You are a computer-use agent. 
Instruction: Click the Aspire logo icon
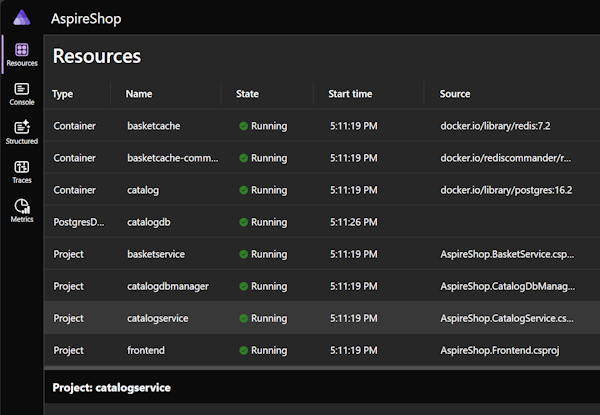22,18
